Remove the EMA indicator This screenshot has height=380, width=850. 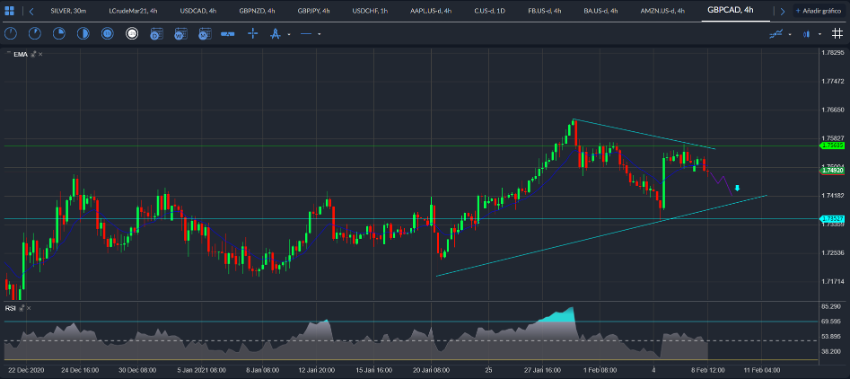click(x=41, y=54)
